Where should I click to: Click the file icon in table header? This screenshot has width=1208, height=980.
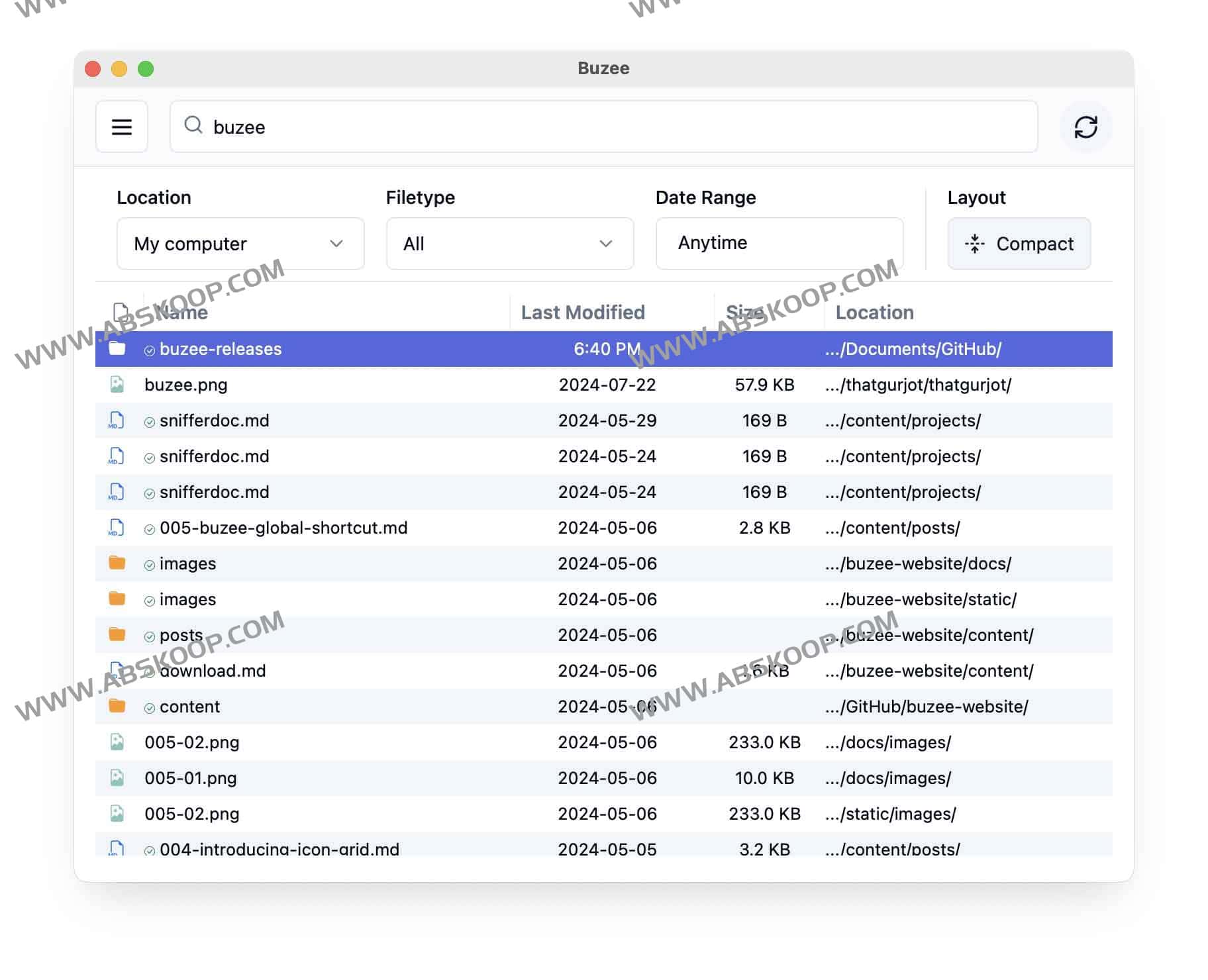coord(121,312)
